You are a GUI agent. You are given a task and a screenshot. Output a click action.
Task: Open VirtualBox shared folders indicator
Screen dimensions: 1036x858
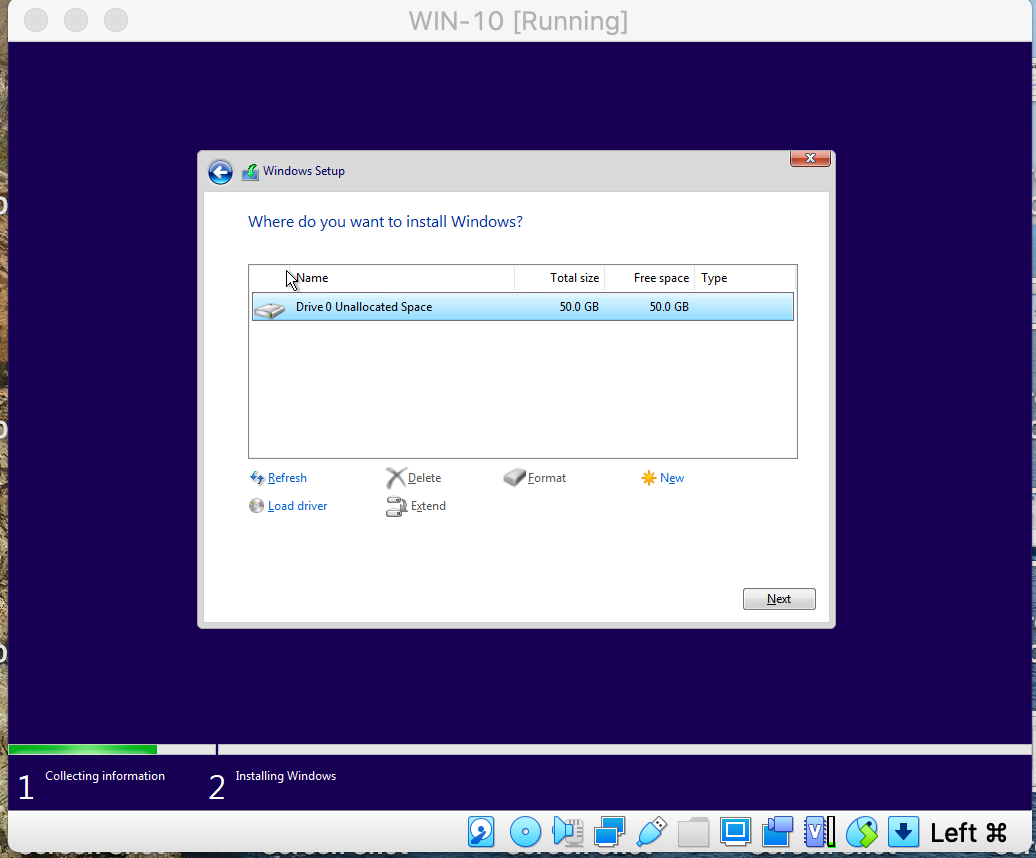[x=693, y=832]
